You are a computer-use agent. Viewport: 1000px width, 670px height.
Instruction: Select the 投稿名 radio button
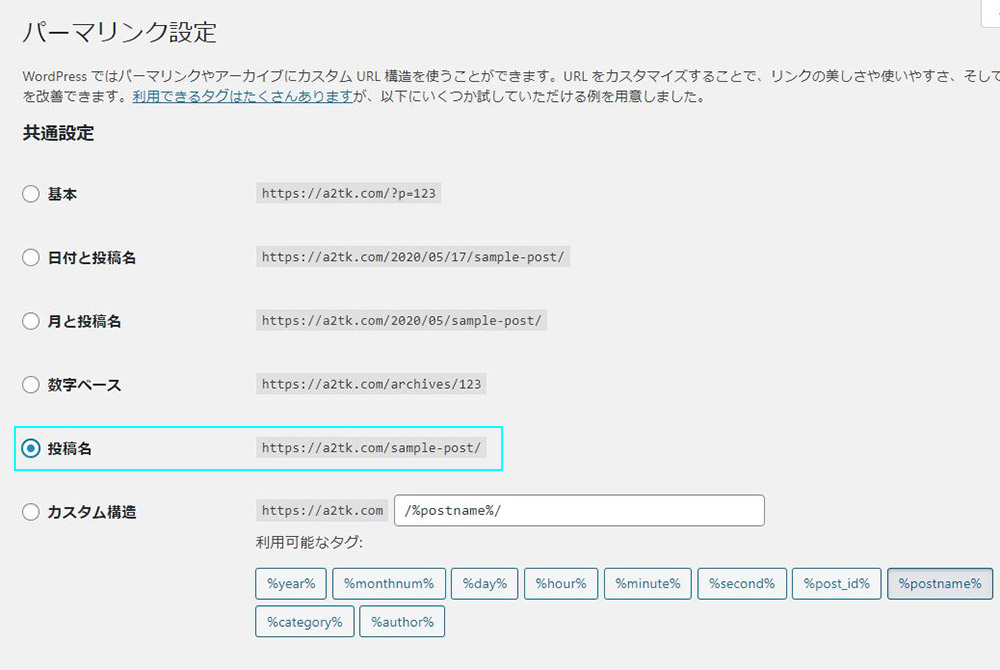point(31,448)
